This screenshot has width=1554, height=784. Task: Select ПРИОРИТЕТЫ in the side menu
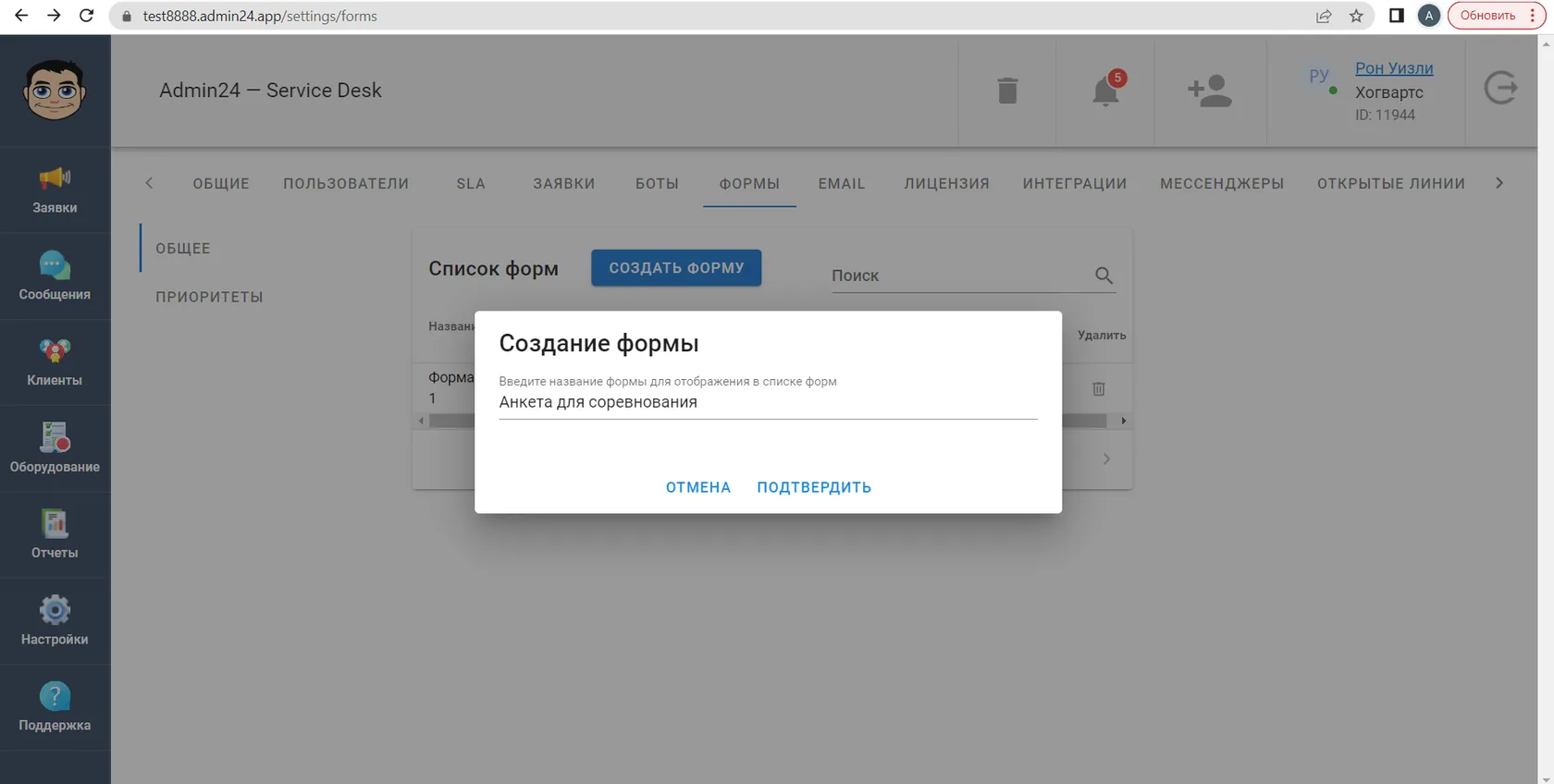[x=209, y=297]
